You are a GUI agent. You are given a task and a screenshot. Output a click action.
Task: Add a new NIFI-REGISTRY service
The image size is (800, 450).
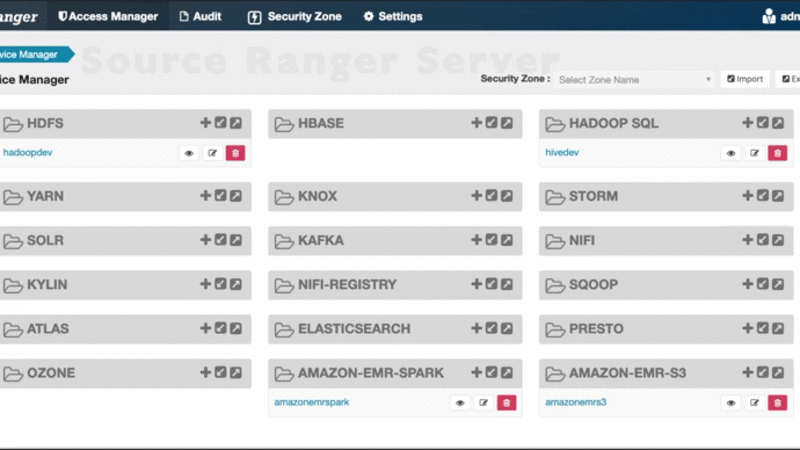click(x=477, y=284)
